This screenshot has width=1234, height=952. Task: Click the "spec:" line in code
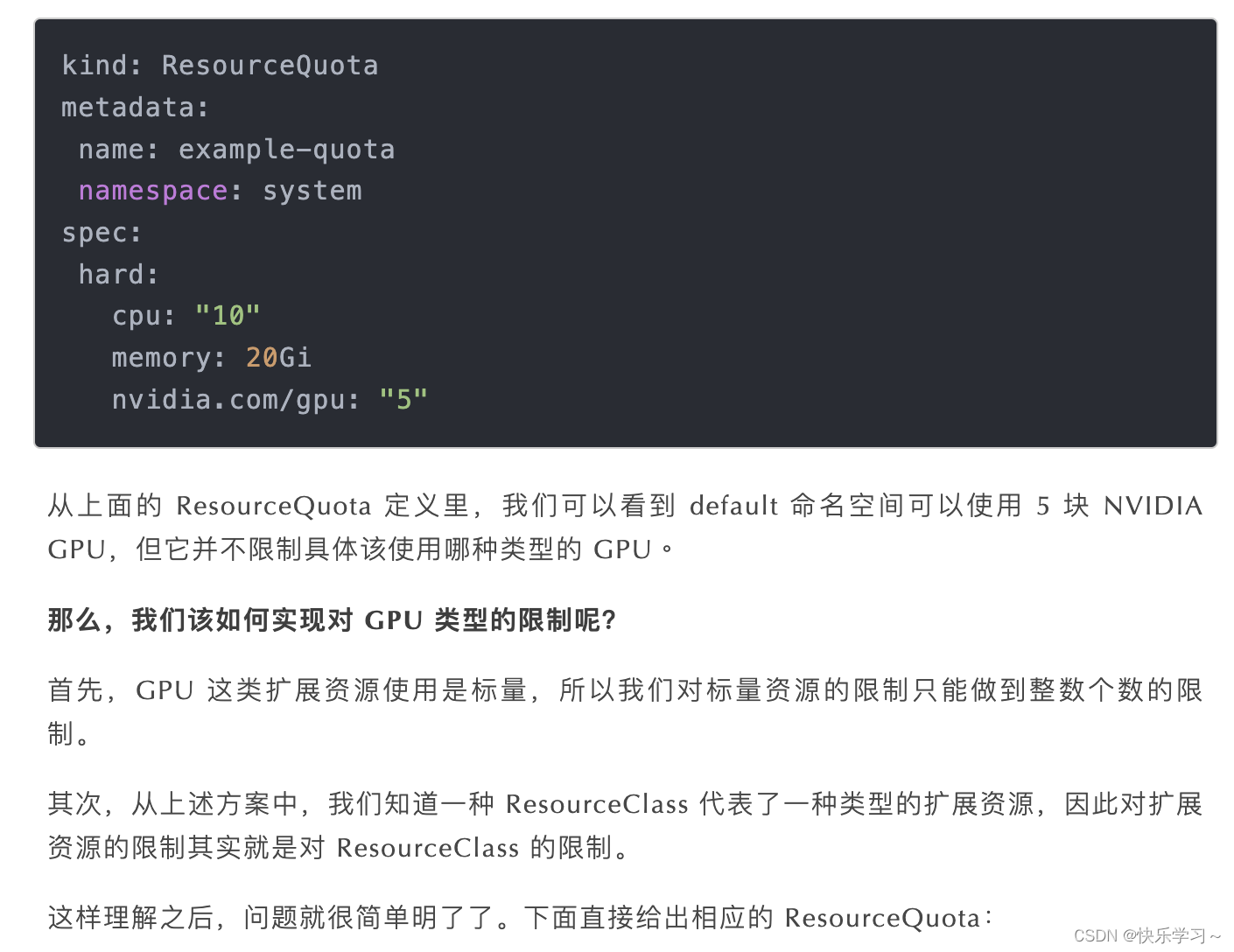pyautogui.click(x=101, y=233)
